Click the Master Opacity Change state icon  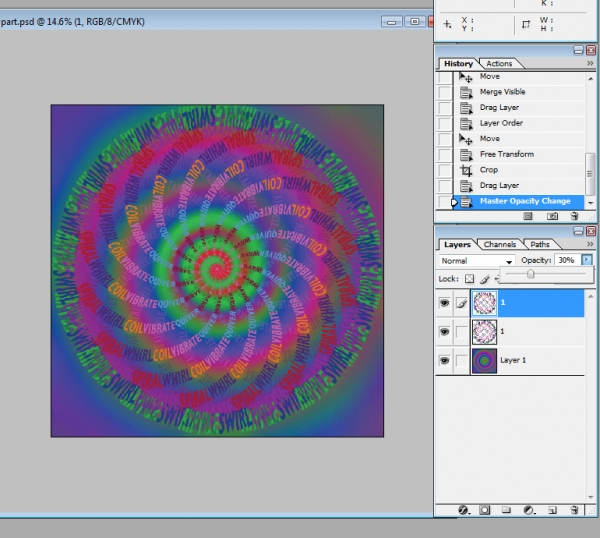coord(466,202)
